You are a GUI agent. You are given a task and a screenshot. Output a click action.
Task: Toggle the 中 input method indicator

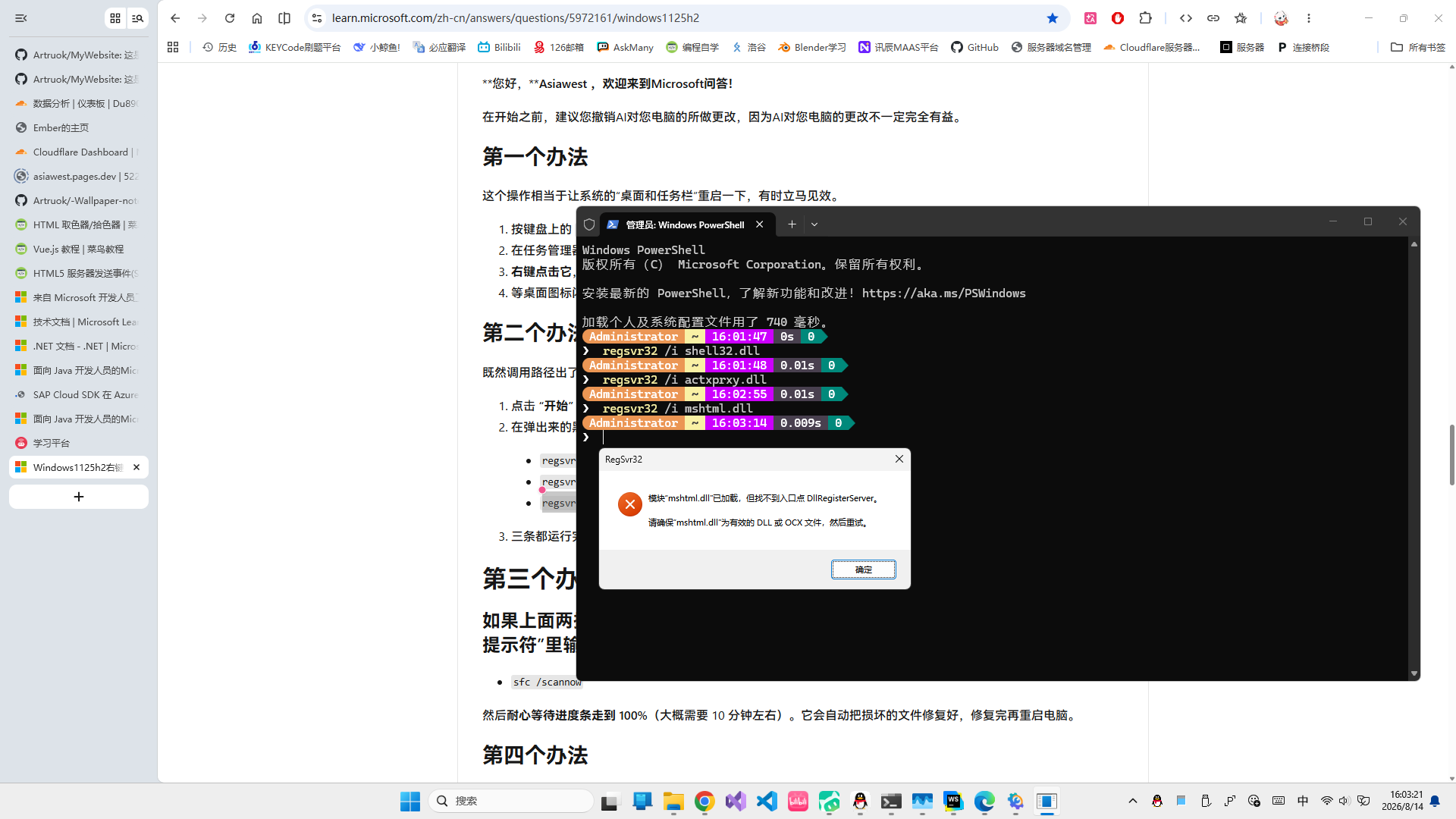[x=1303, y=801]
